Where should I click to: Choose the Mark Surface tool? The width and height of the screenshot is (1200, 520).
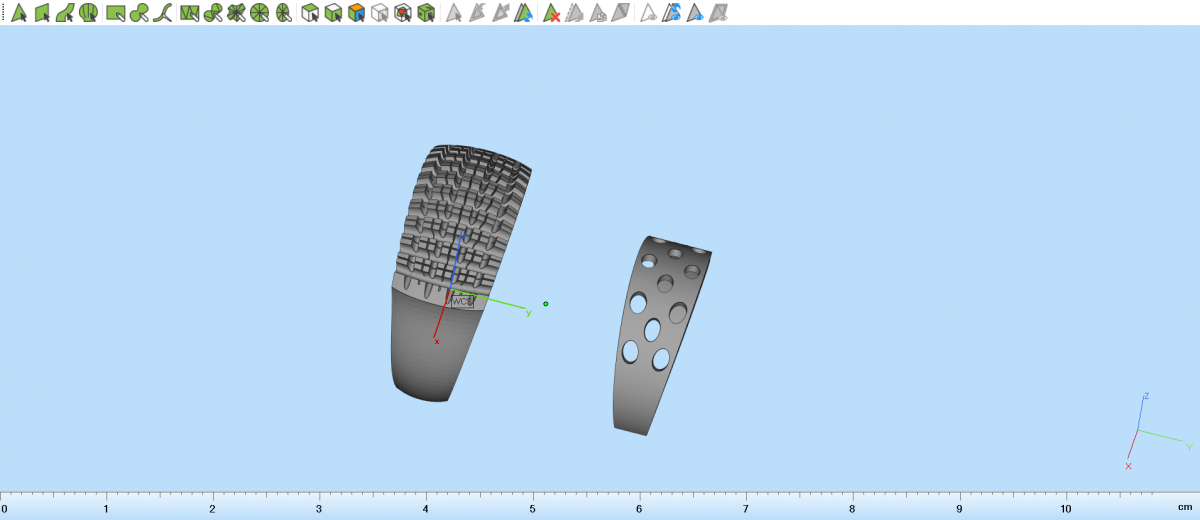[65, 13]
